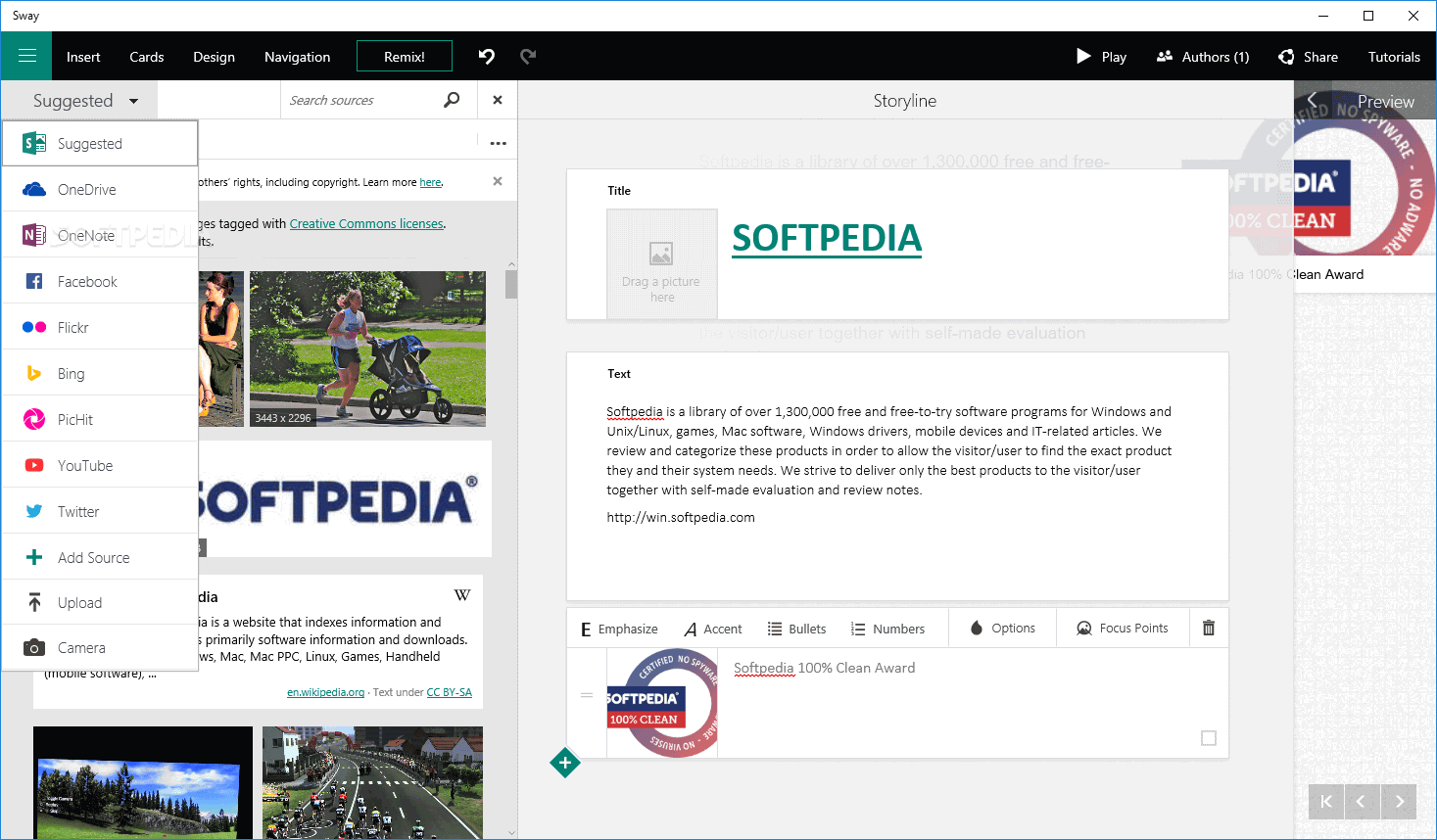The height and width of the screenshot is (840, 1437).
Task: Select the cycling race street image
Action: pos(372,782)
